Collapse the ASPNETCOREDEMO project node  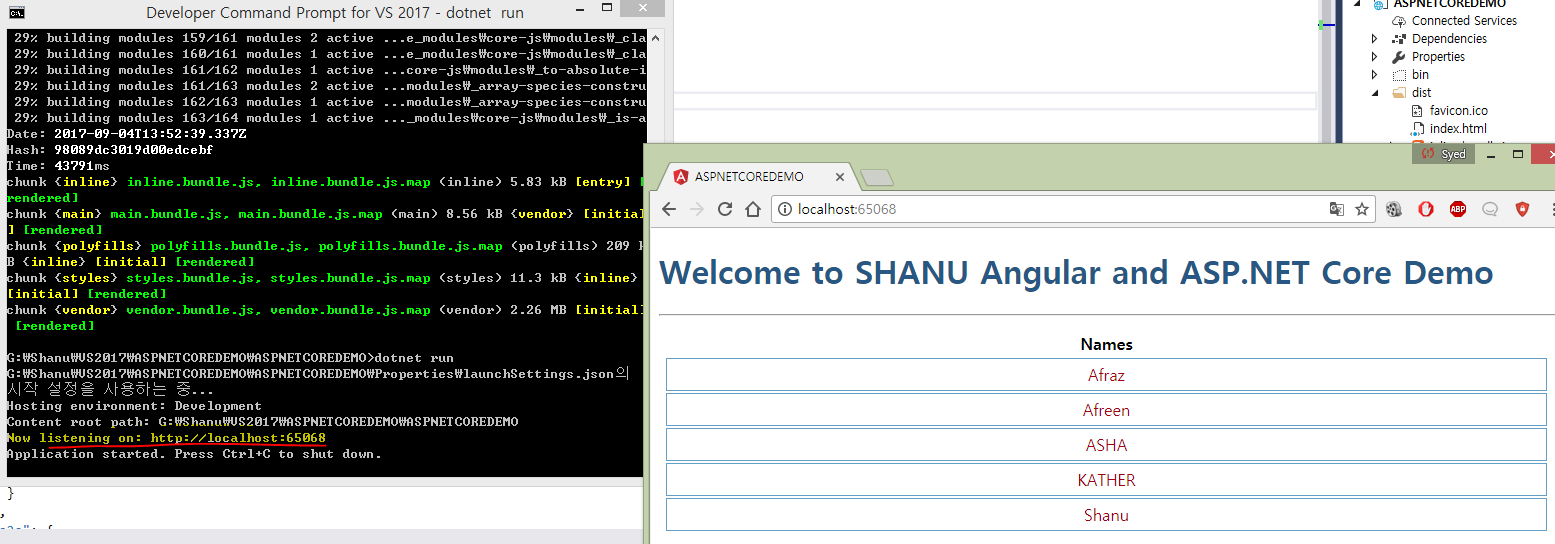tap(1359, 4)
